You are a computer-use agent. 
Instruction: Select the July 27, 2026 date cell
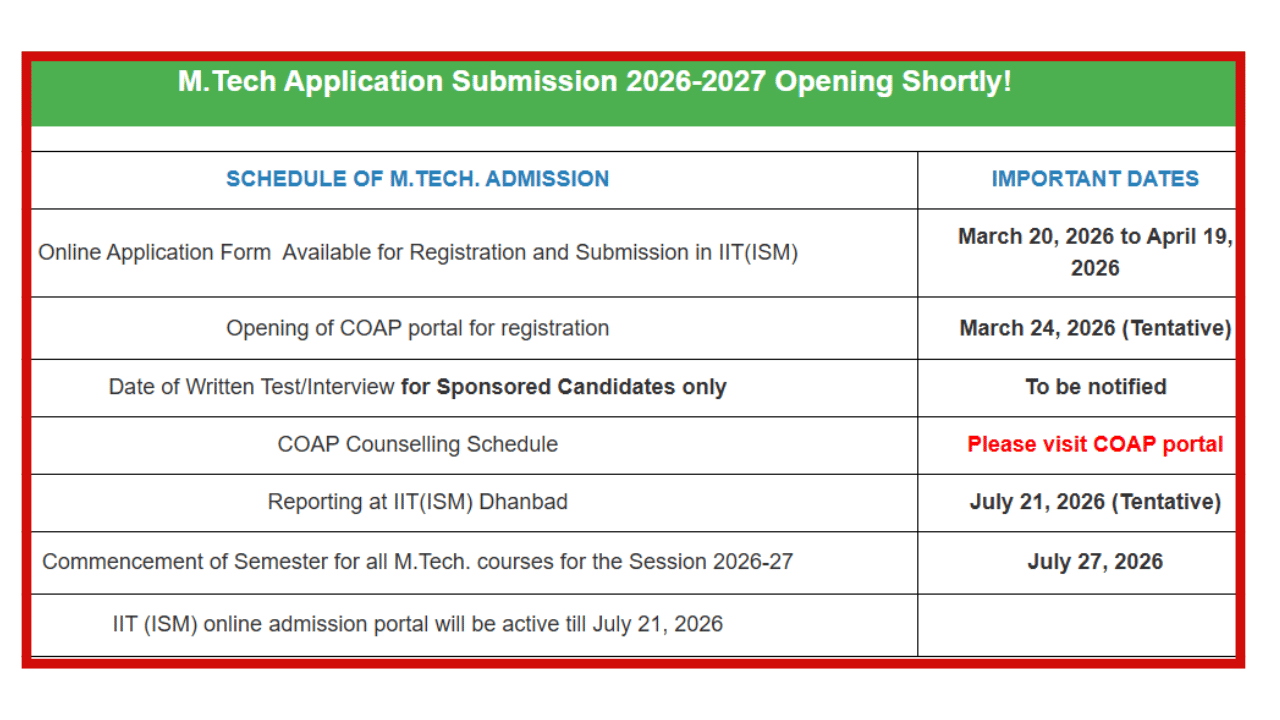point(1095,562)
